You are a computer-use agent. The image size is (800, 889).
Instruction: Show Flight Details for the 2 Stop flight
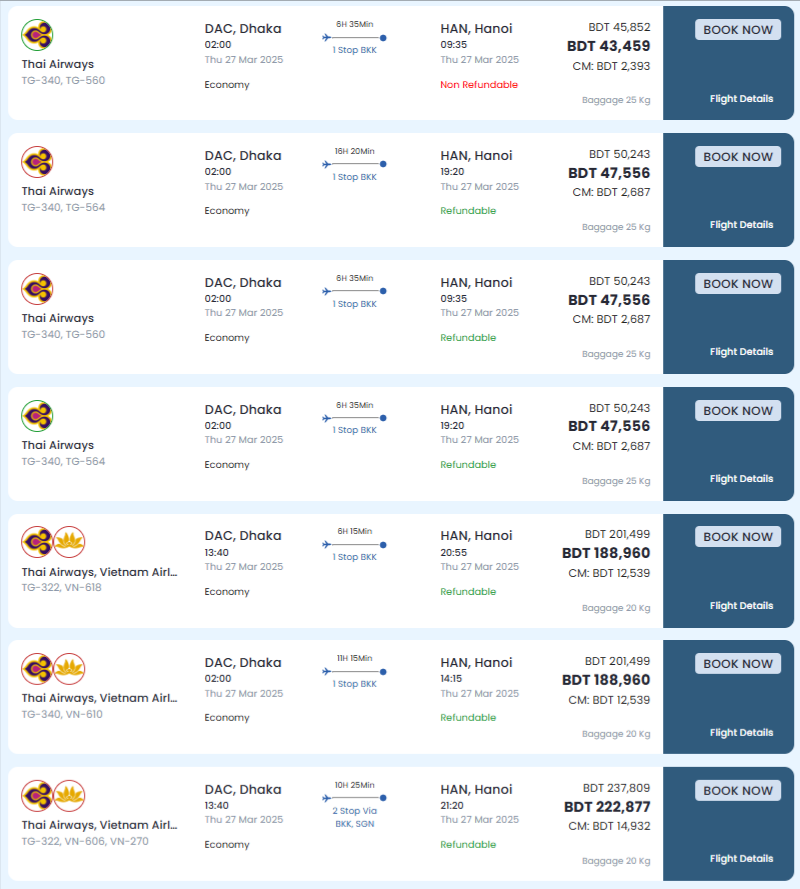[x=741, y=858]
